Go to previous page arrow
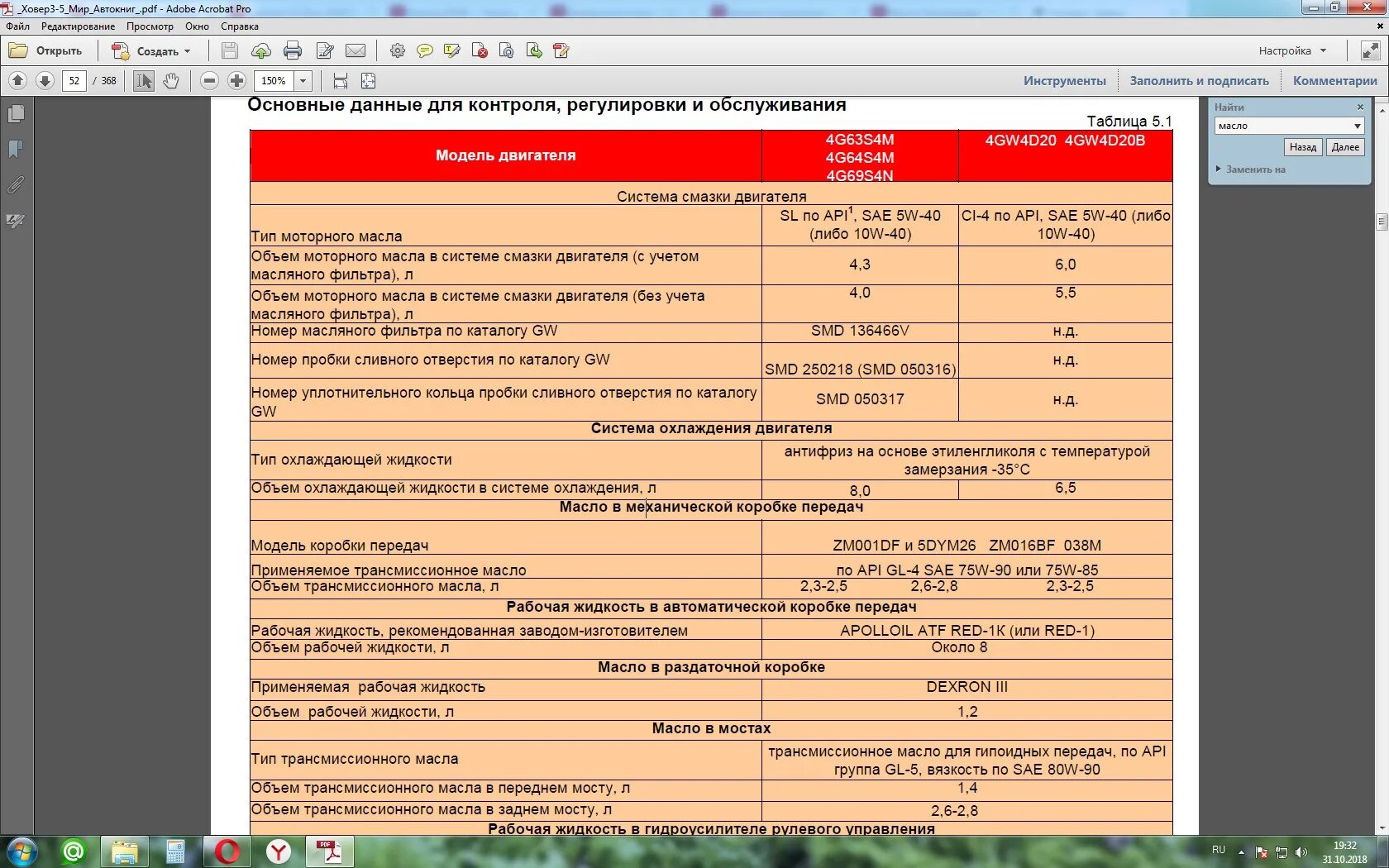1389x868 pixels. point(18,81)
